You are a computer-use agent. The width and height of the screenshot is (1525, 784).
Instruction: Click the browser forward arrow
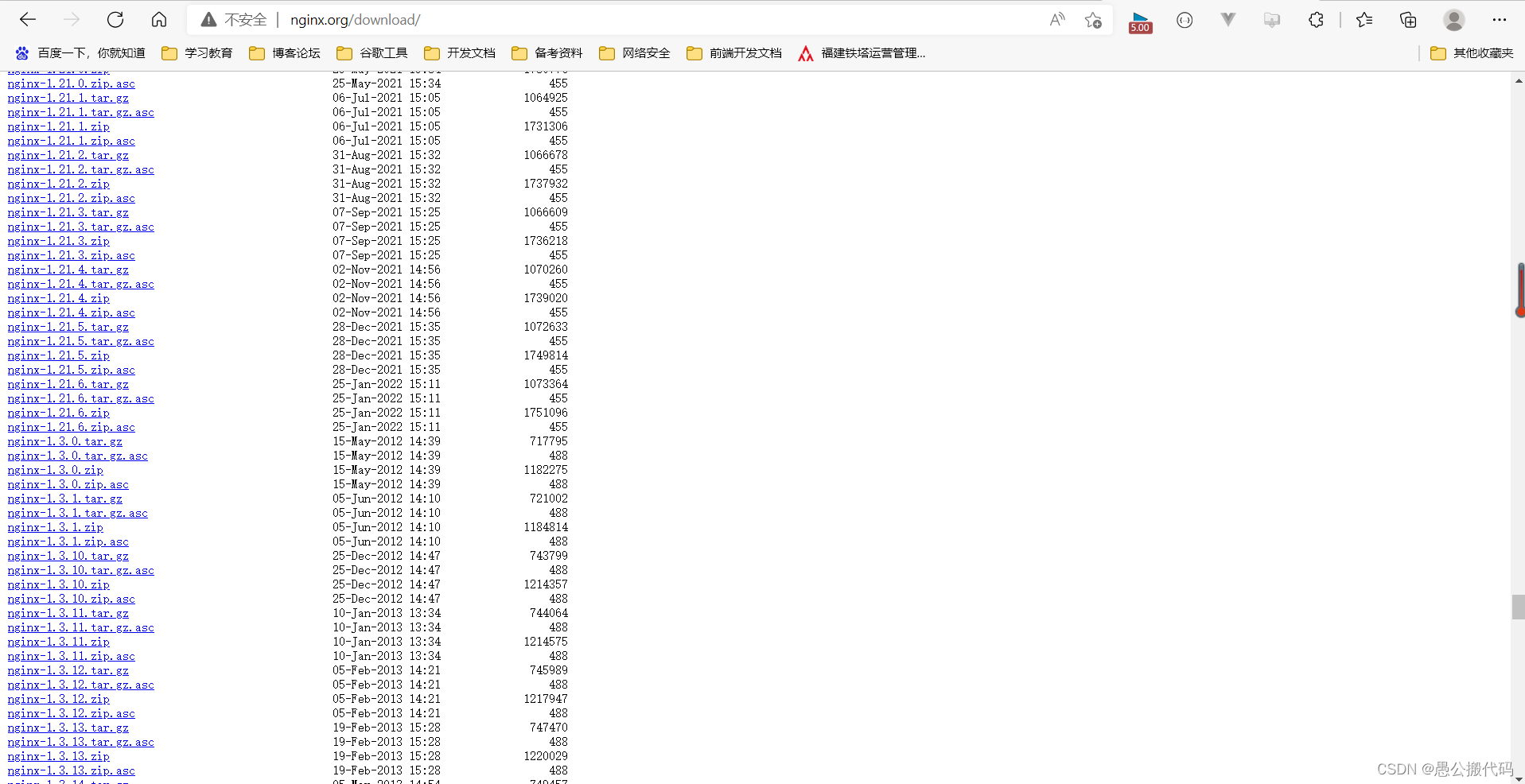(72, 20)
